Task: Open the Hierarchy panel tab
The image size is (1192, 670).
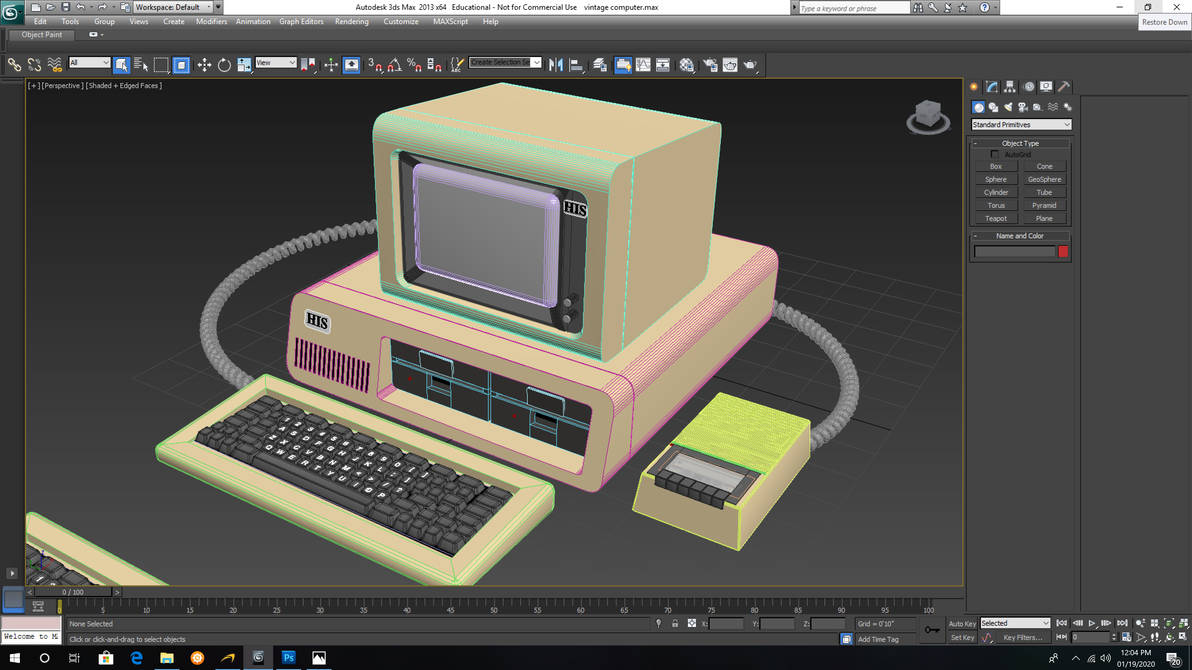Action: click(1010, 87)
